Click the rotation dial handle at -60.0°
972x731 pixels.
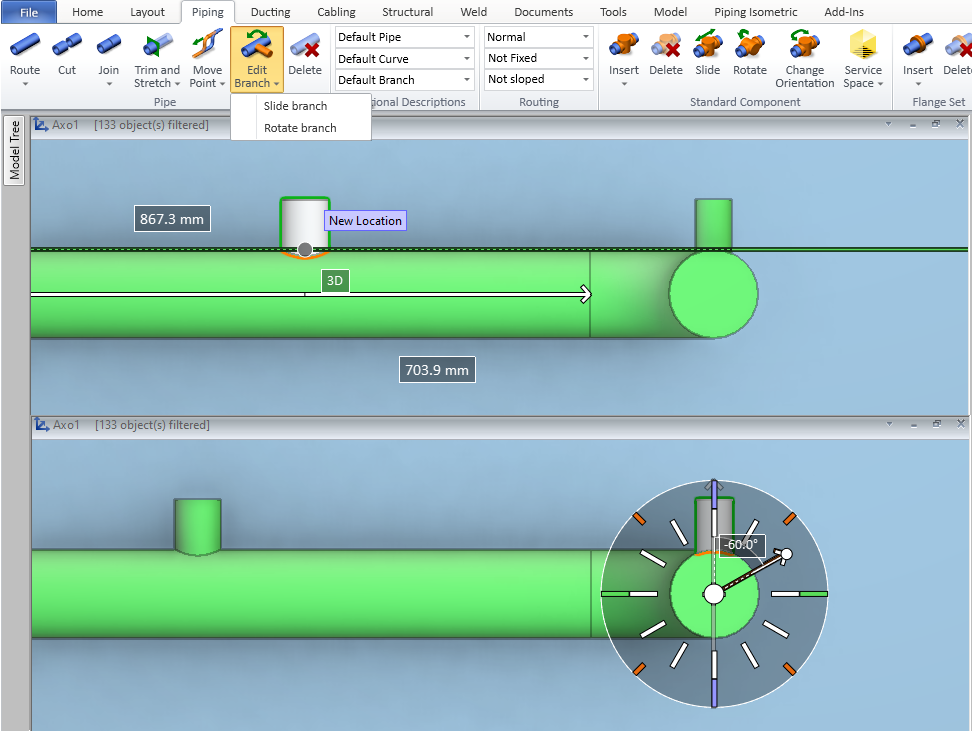coord(787,554)
